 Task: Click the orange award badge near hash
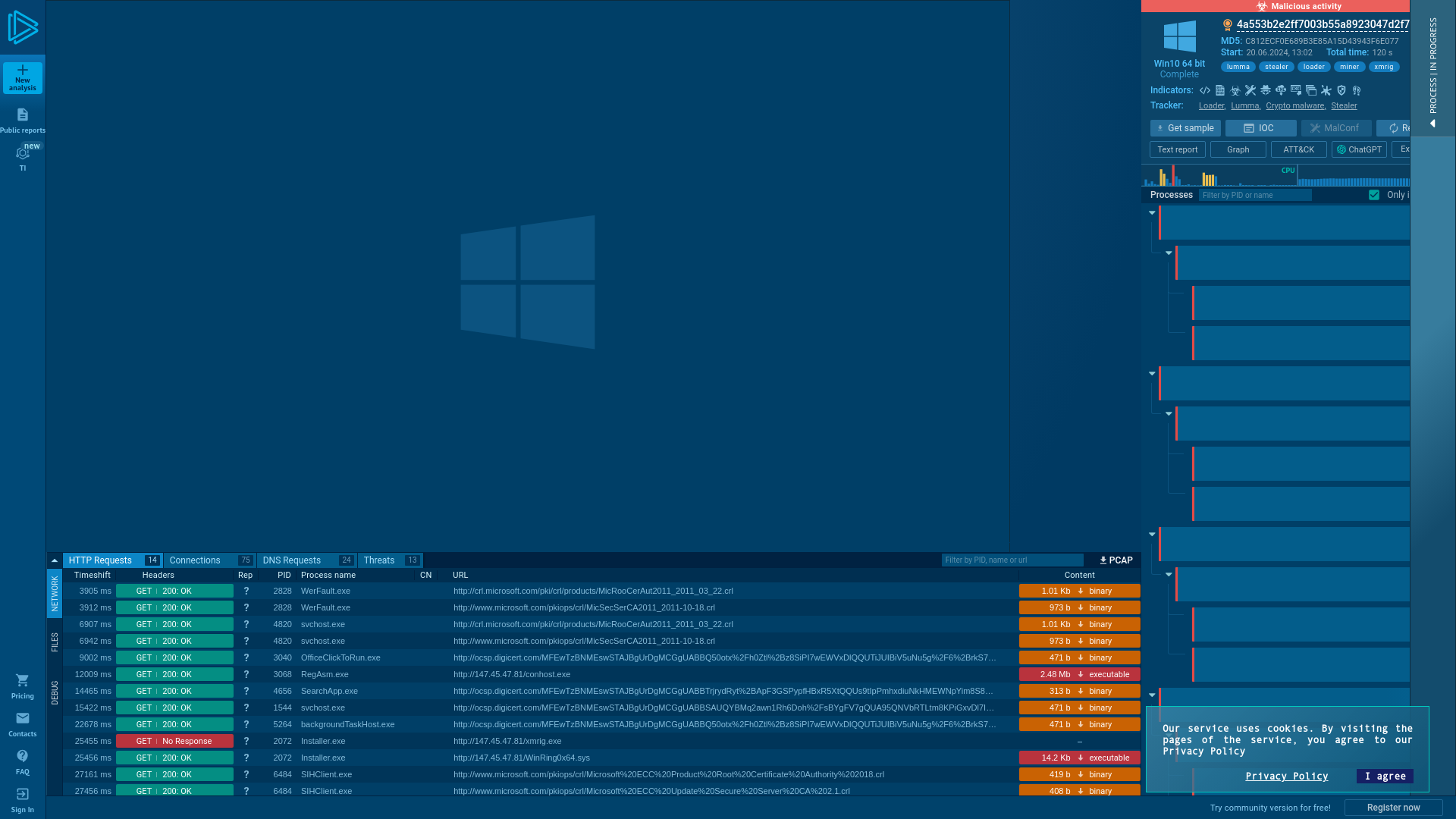[x=1228, y=25]
